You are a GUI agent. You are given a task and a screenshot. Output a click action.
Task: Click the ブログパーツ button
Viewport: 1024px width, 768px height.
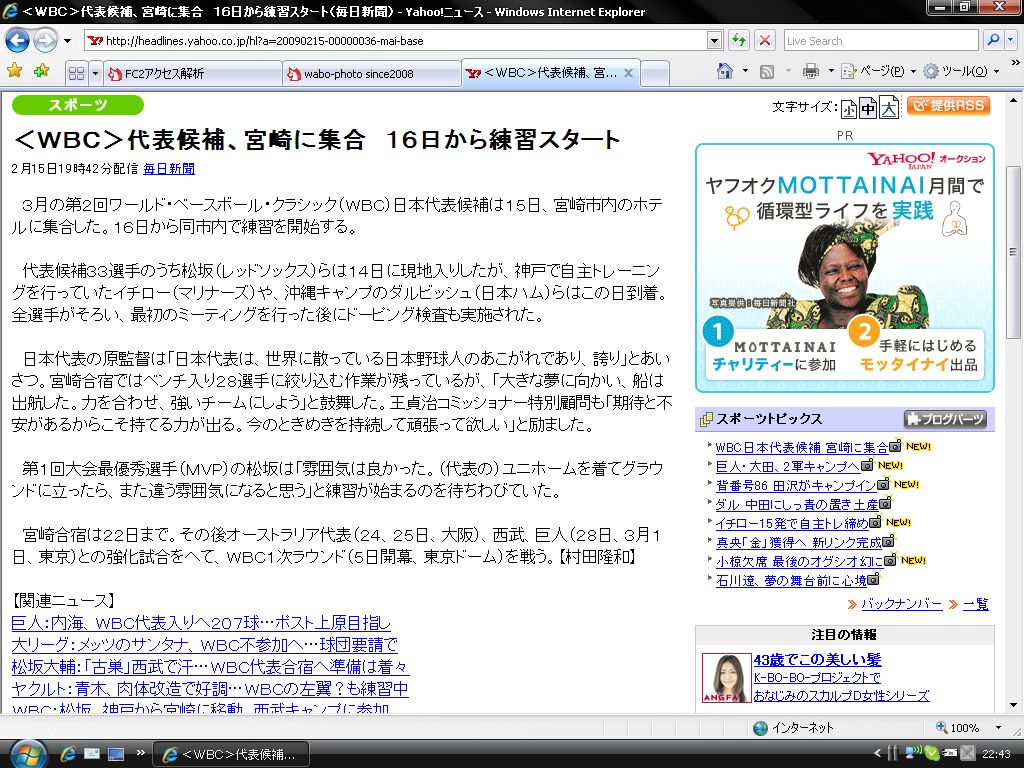click(x=946, y=419)
